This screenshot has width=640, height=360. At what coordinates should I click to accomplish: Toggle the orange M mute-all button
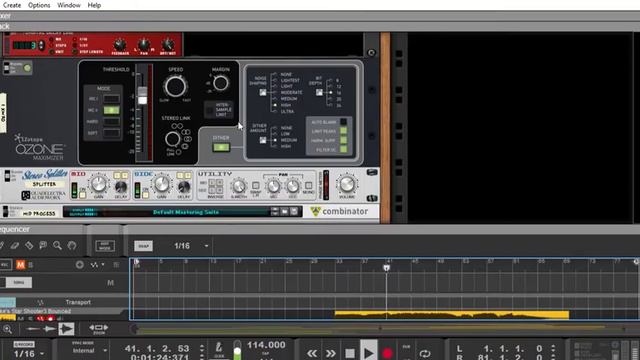[20, 265]
